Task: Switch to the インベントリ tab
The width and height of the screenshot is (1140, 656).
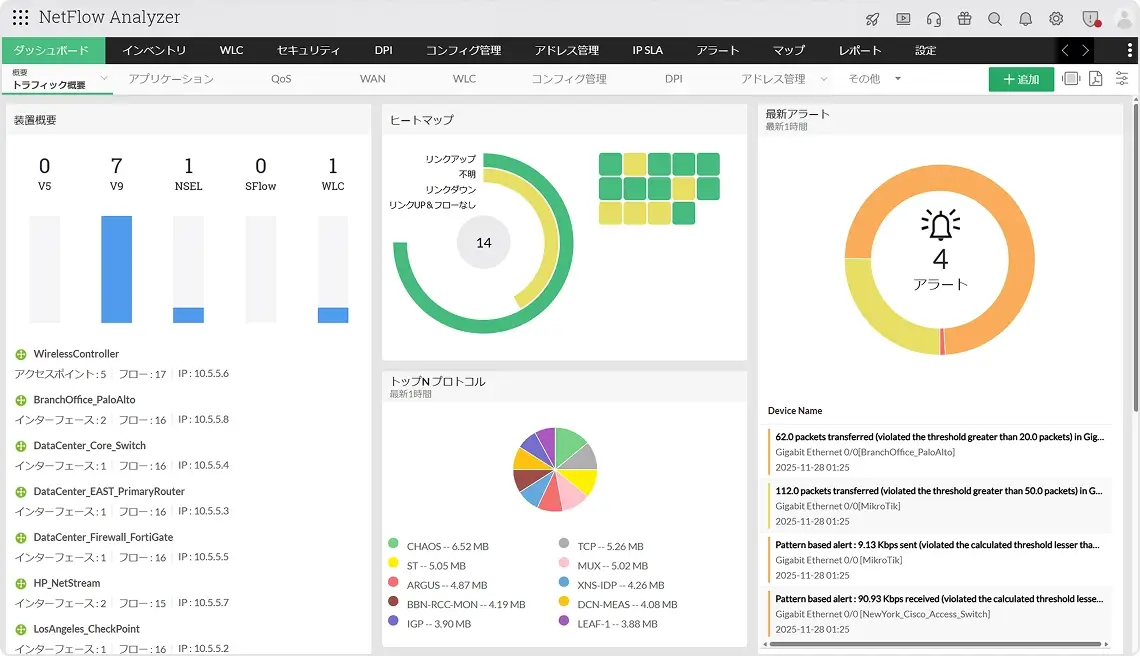Action: coord(154,50)
